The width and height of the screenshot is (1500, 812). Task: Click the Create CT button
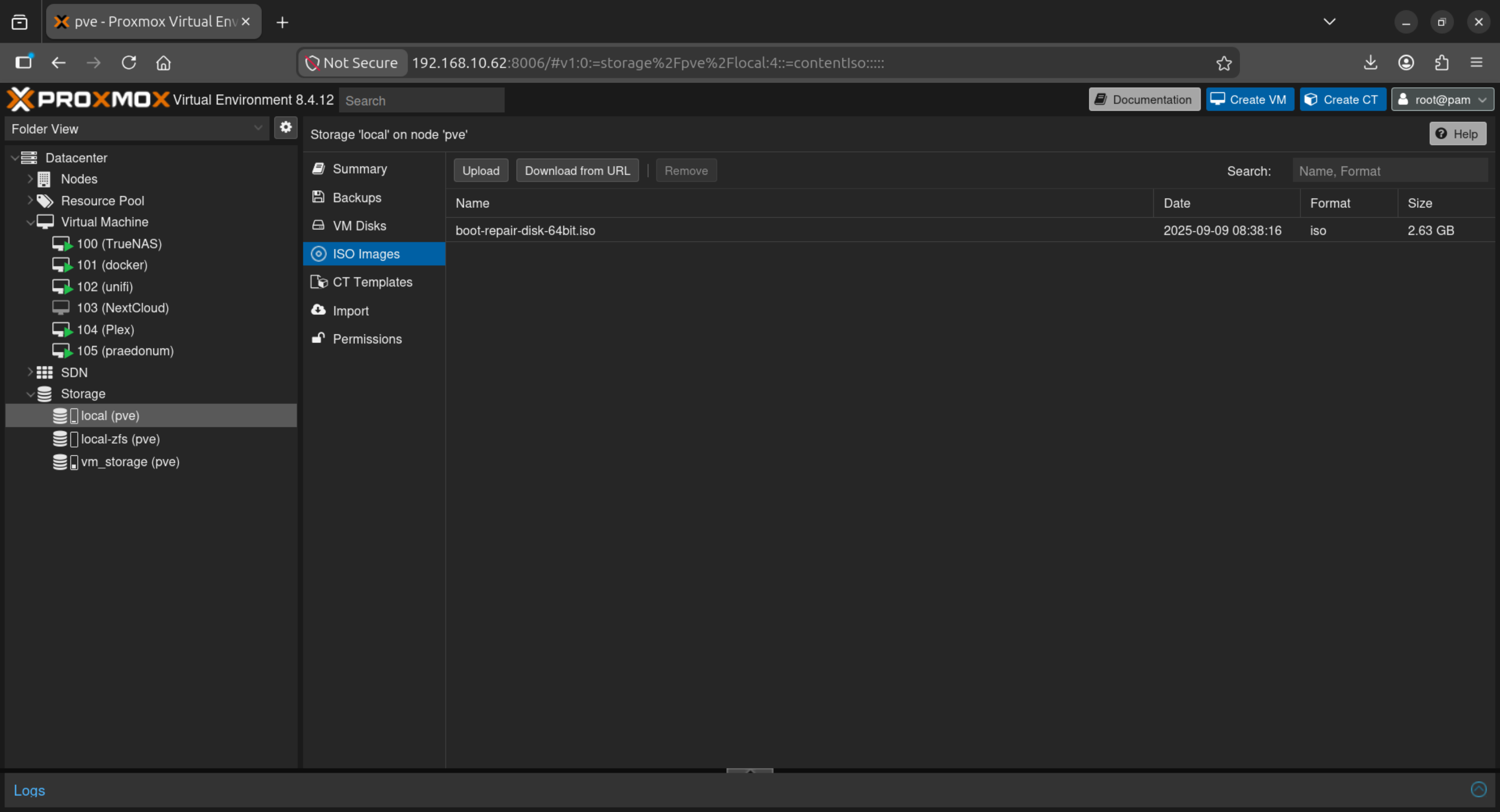(1342, 100)
